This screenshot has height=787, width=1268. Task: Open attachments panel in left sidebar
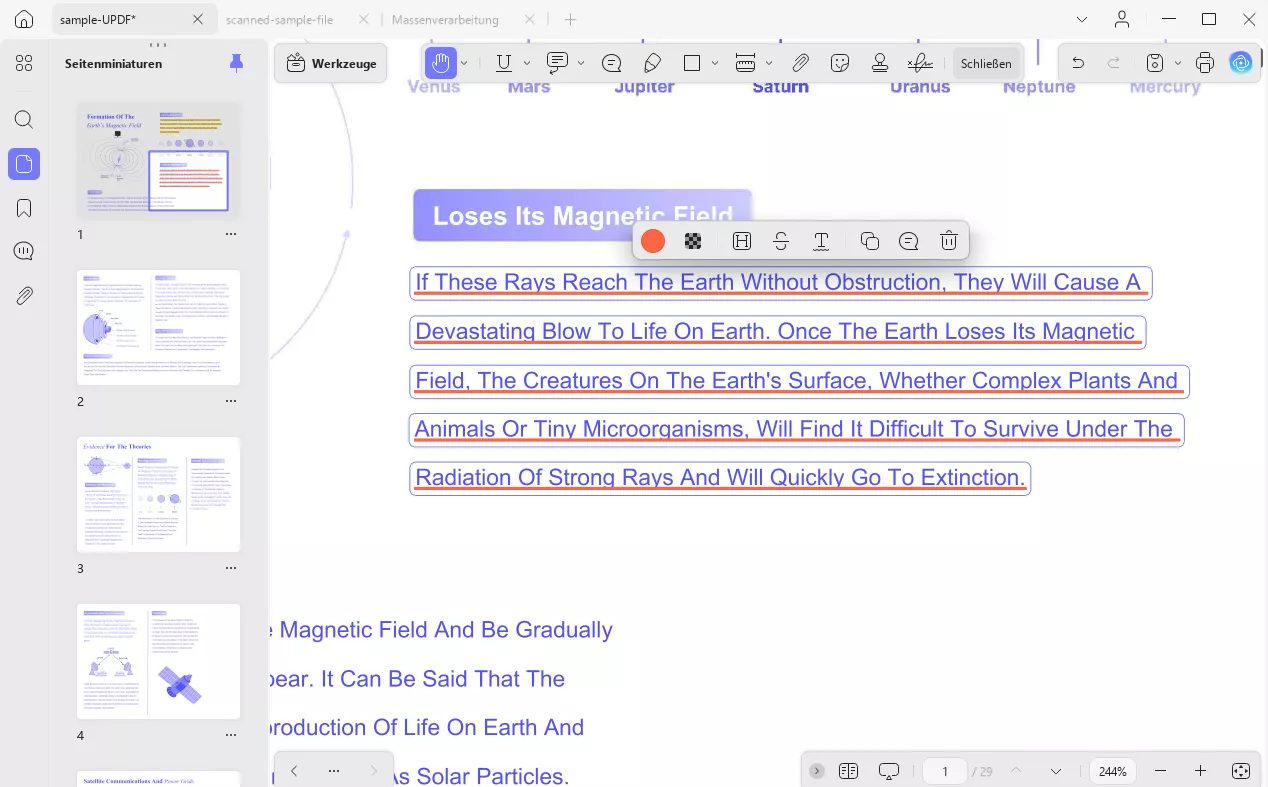pos(24,296)
